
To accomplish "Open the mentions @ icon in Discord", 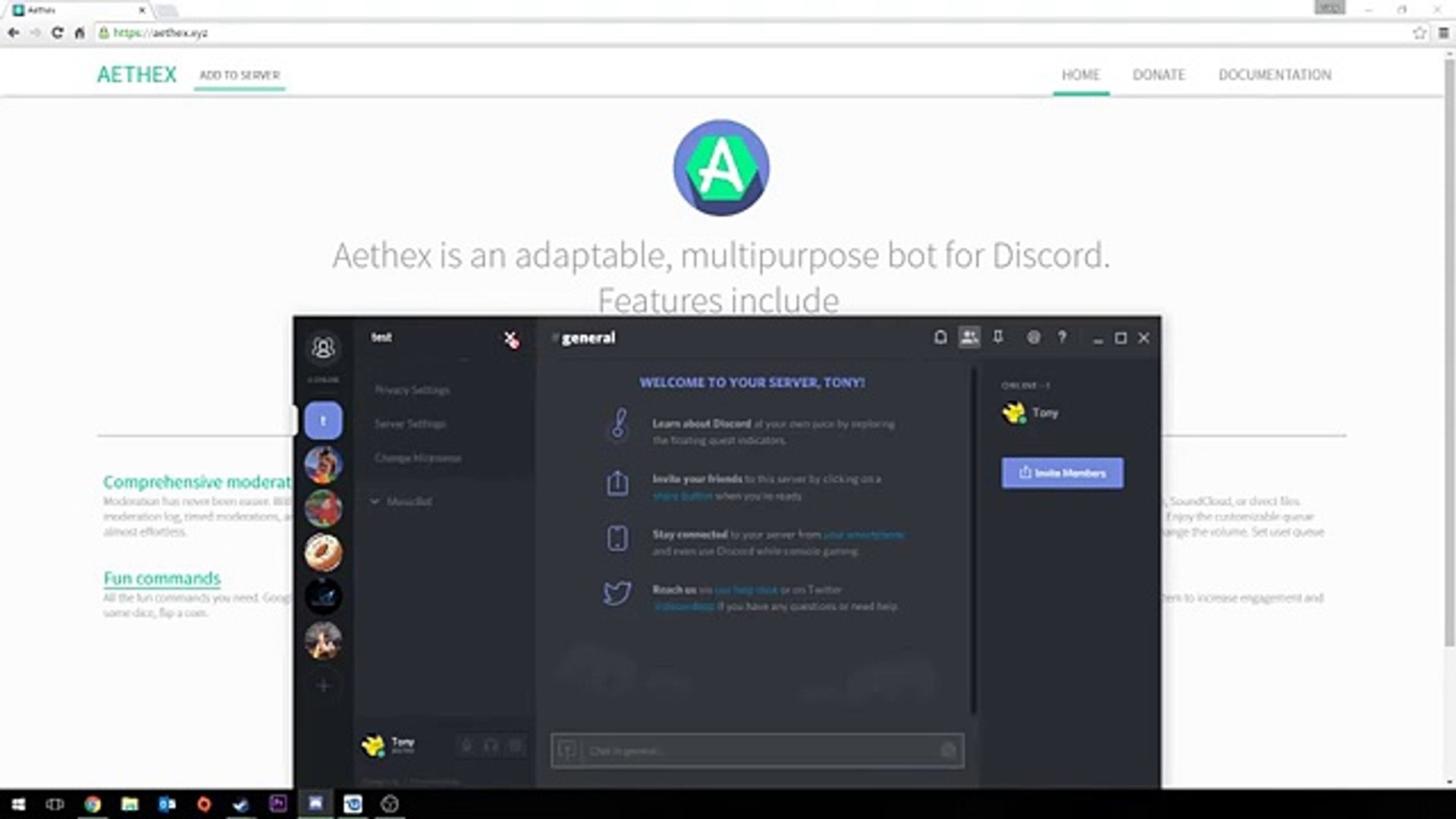I will click(x=1034, y=337).
